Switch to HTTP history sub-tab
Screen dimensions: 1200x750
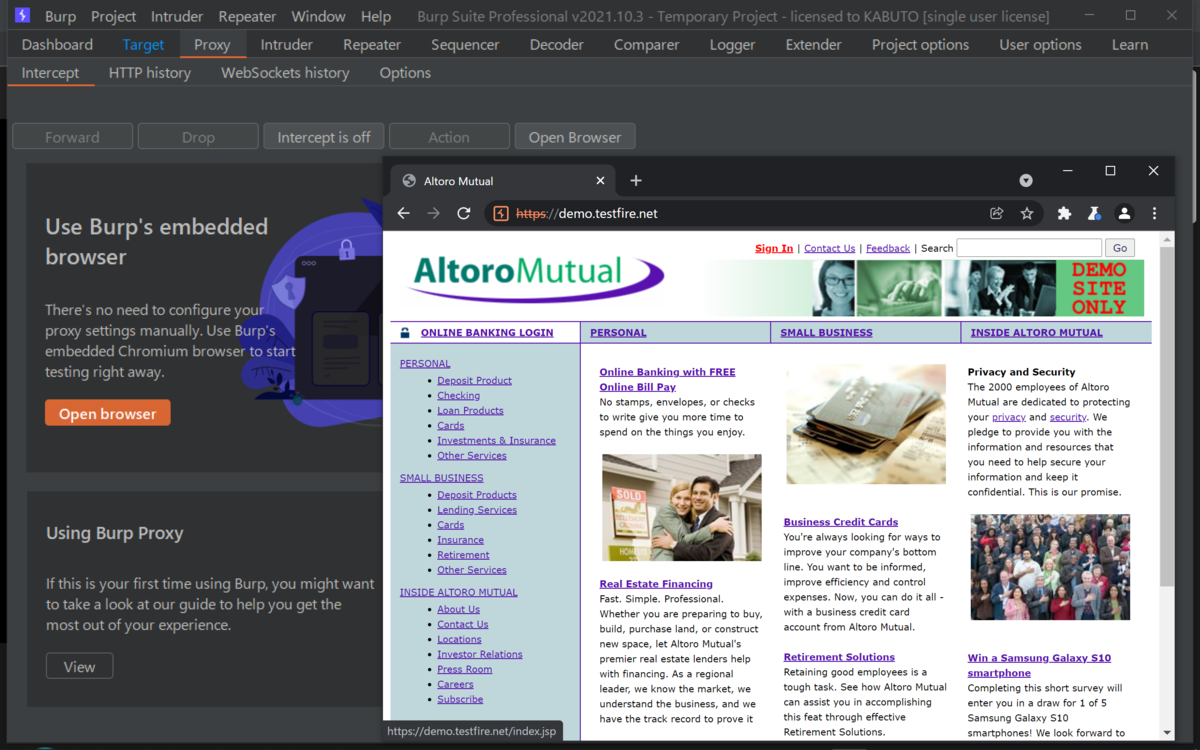coord(150,73)
